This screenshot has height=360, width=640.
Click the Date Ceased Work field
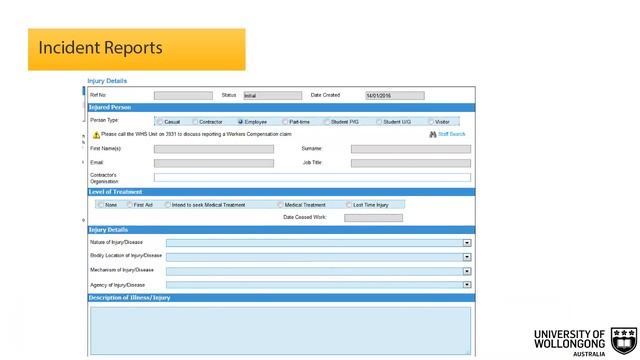coord(373,218)
